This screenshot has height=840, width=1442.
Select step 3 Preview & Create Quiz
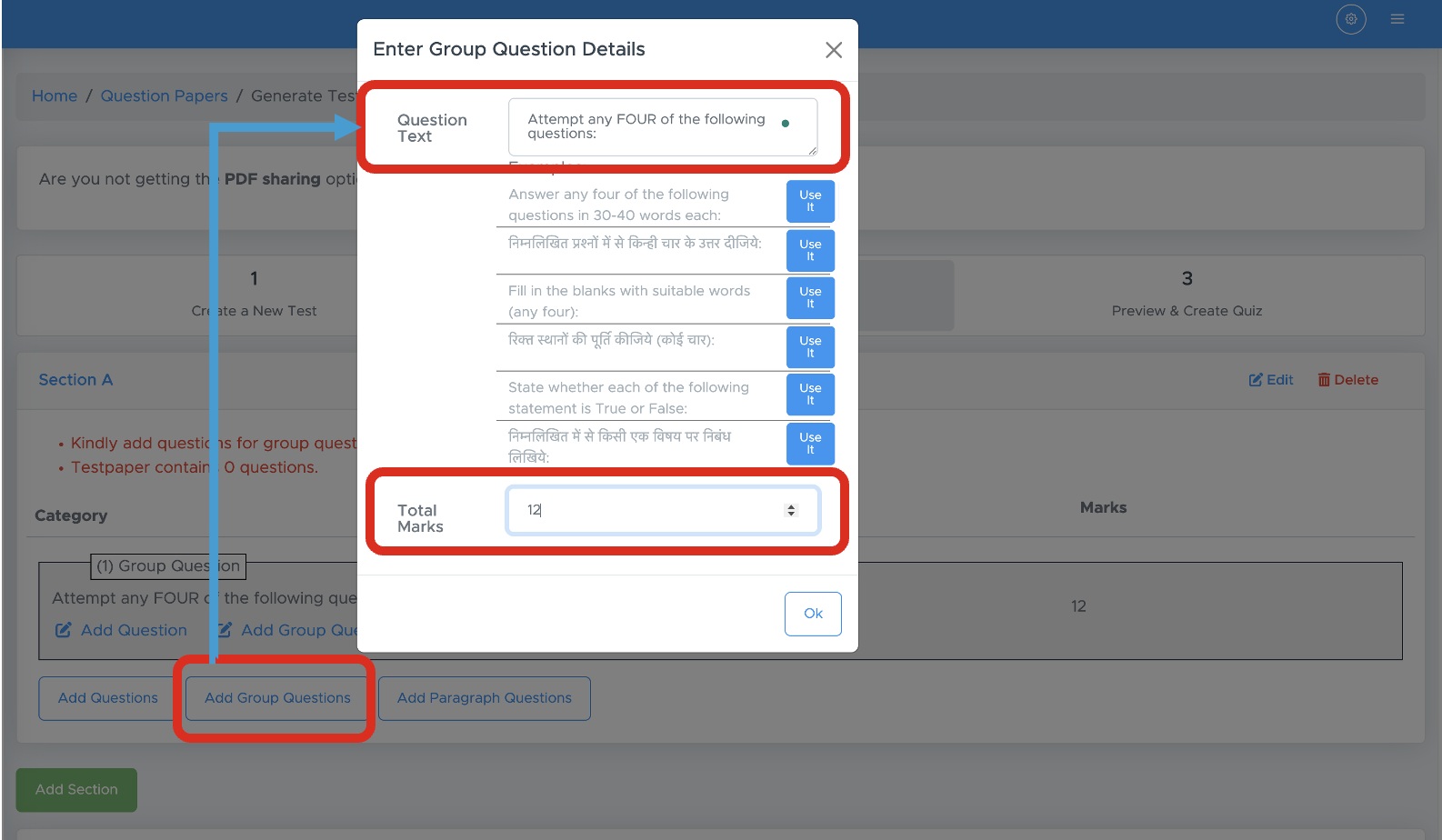pyautogui.click(x=1187, y=295)
